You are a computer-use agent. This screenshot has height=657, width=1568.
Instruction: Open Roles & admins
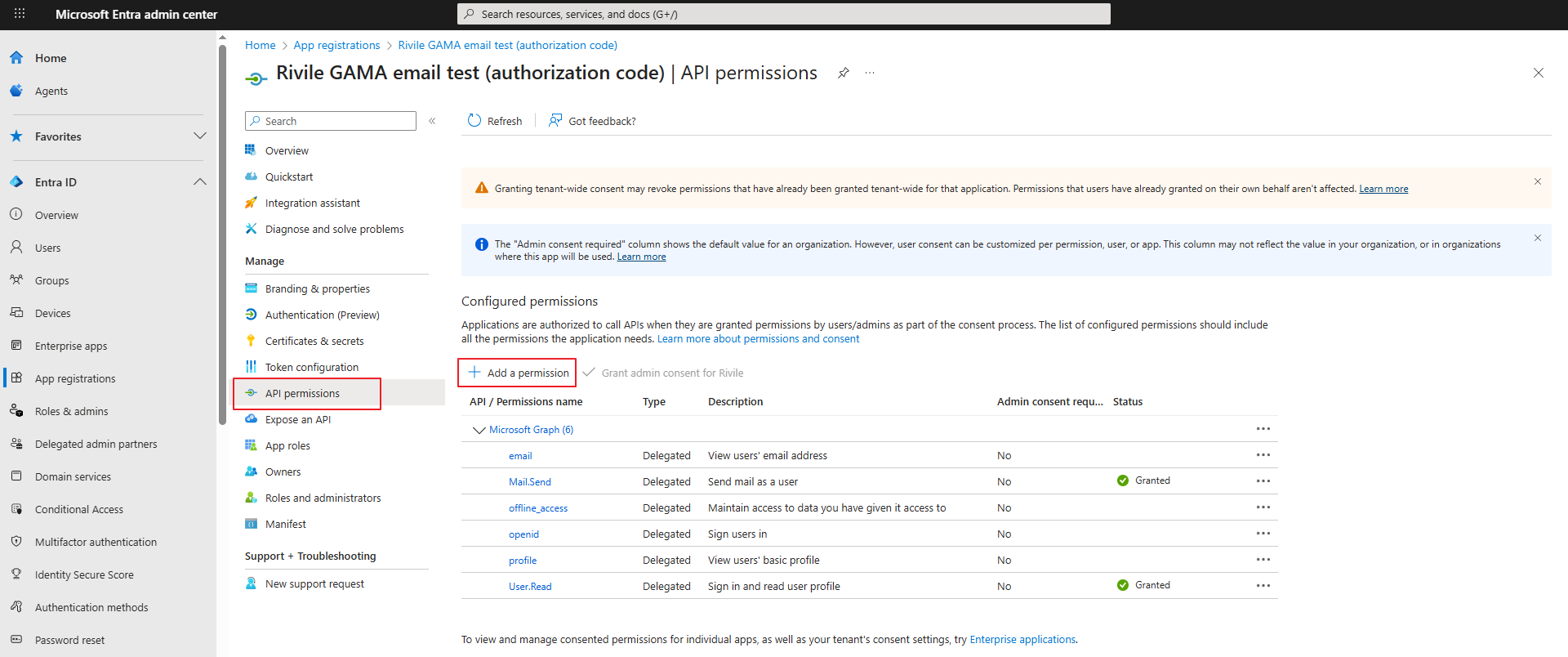[72, 411]
